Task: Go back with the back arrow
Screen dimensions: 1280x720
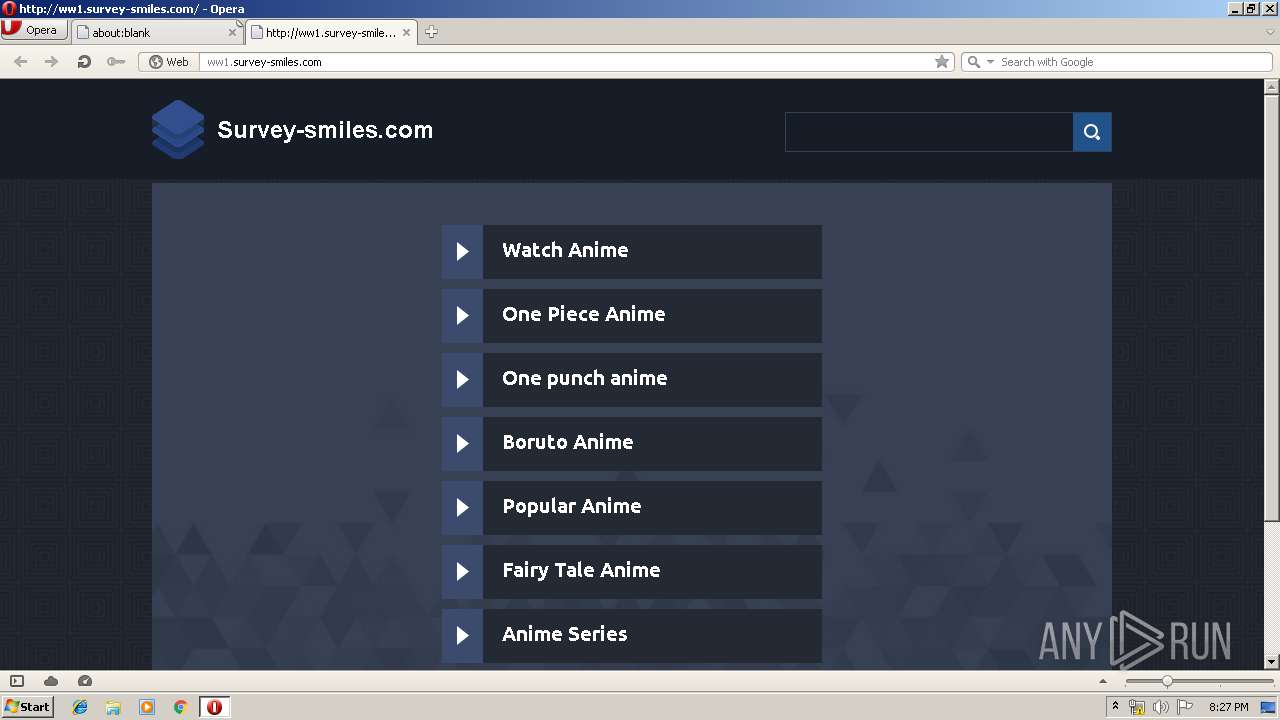Action: 20,62
